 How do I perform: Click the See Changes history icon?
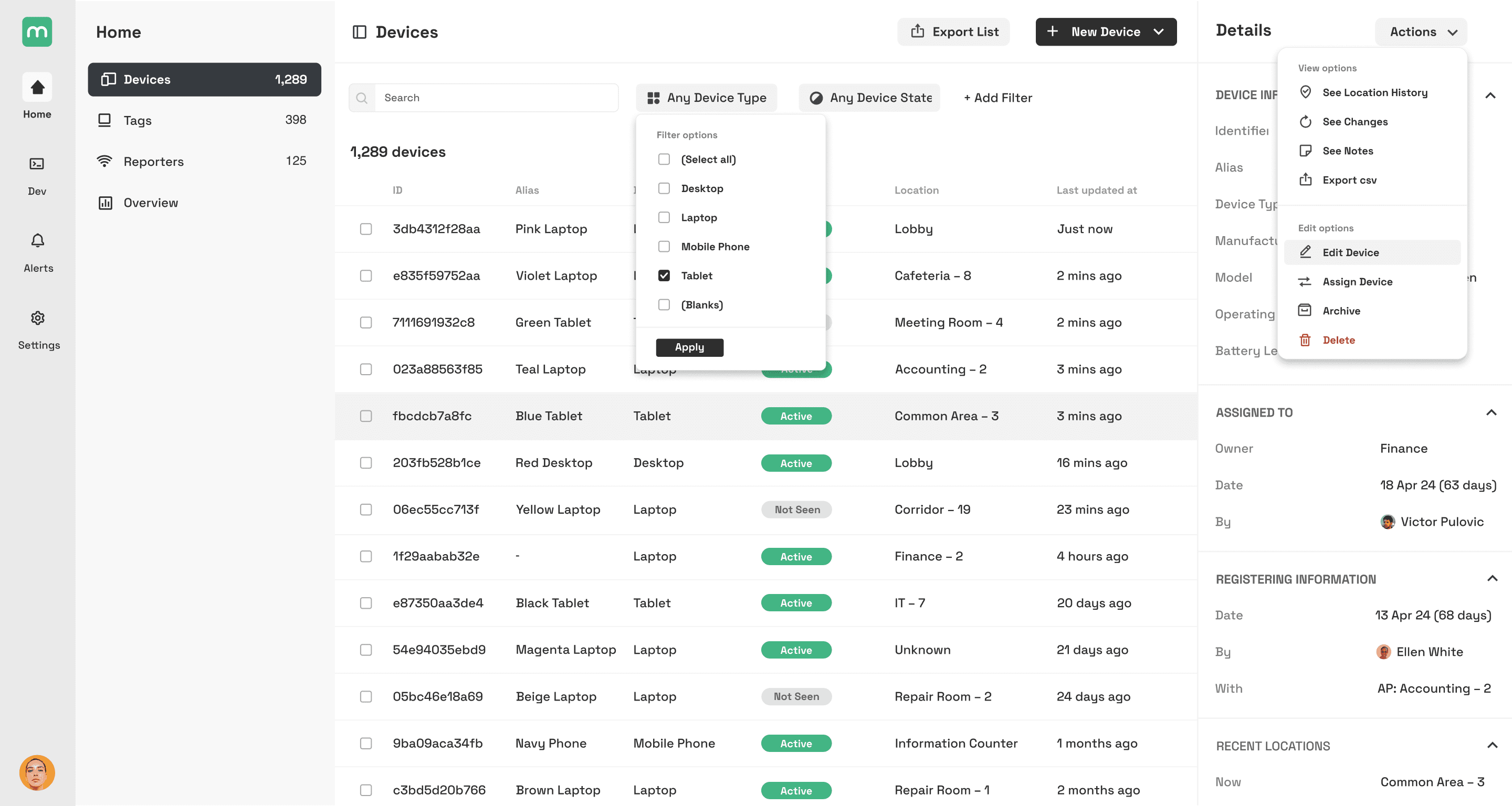(1305, 121)
